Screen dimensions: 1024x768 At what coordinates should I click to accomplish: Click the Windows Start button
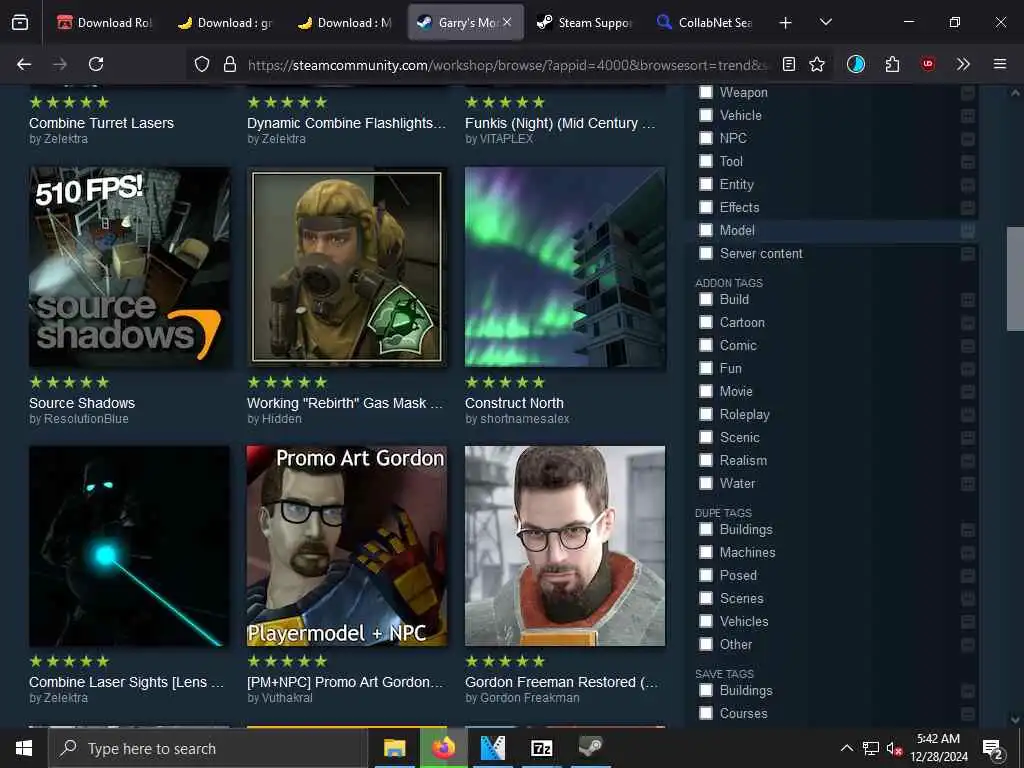tap(24, 748)
